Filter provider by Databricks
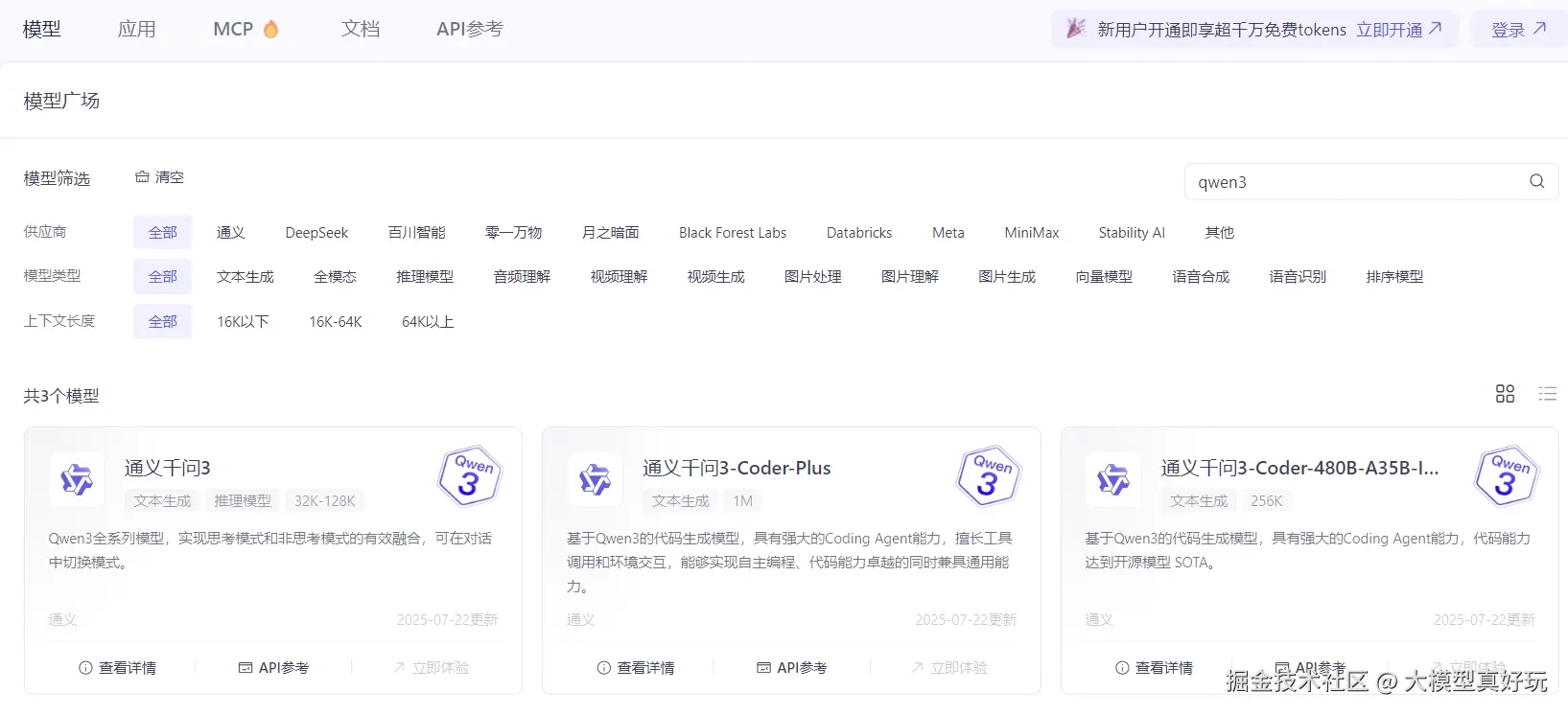This screenshot has height=715, width=1568. pos(859,233)
